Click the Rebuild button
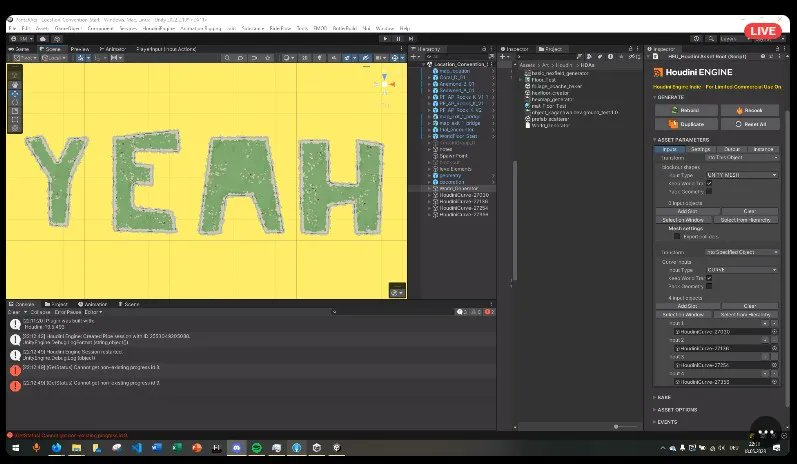Viewport: 797px width, 464px height. 686,110
